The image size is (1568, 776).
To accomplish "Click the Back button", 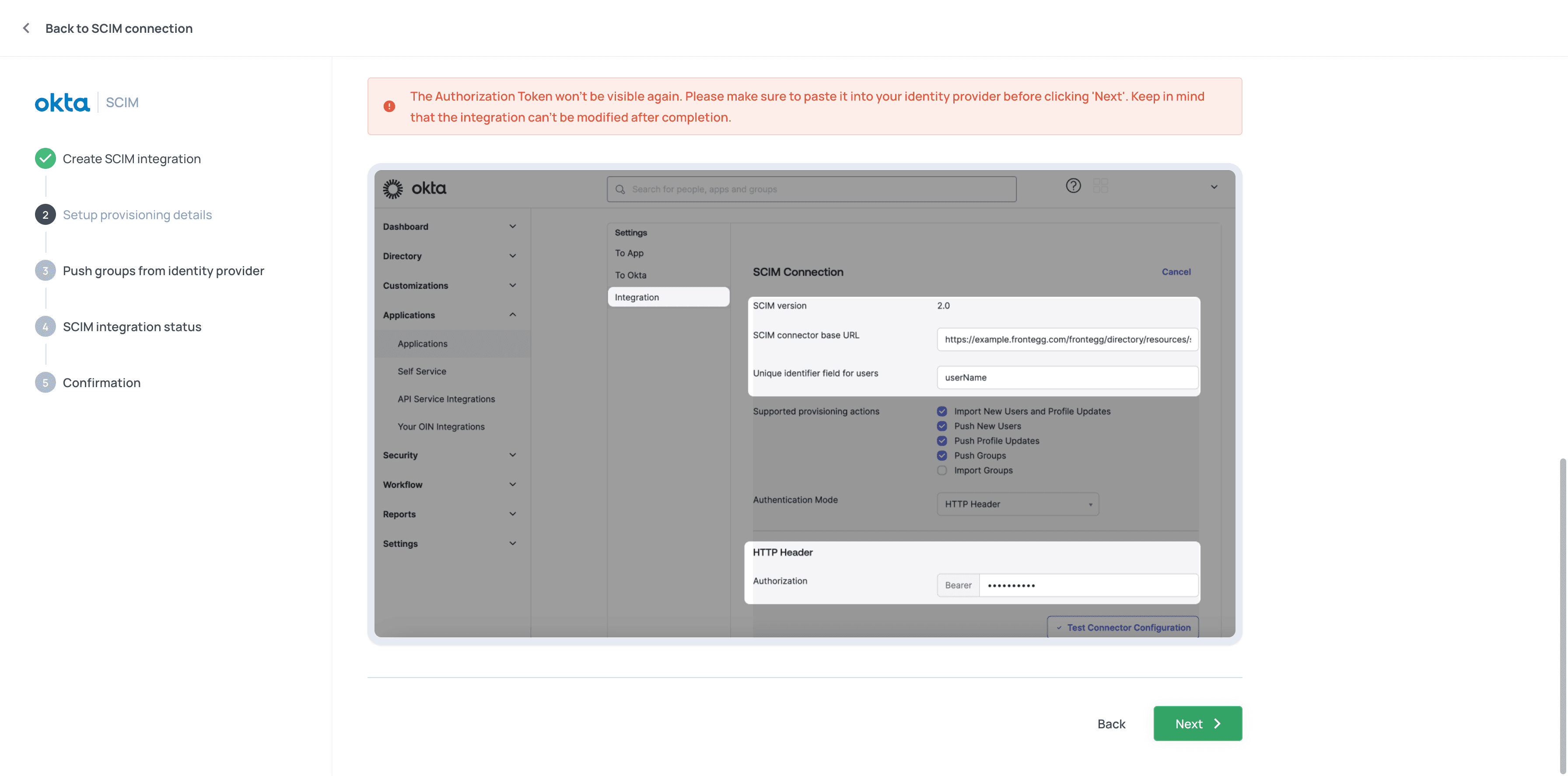I will point(1111,724).
